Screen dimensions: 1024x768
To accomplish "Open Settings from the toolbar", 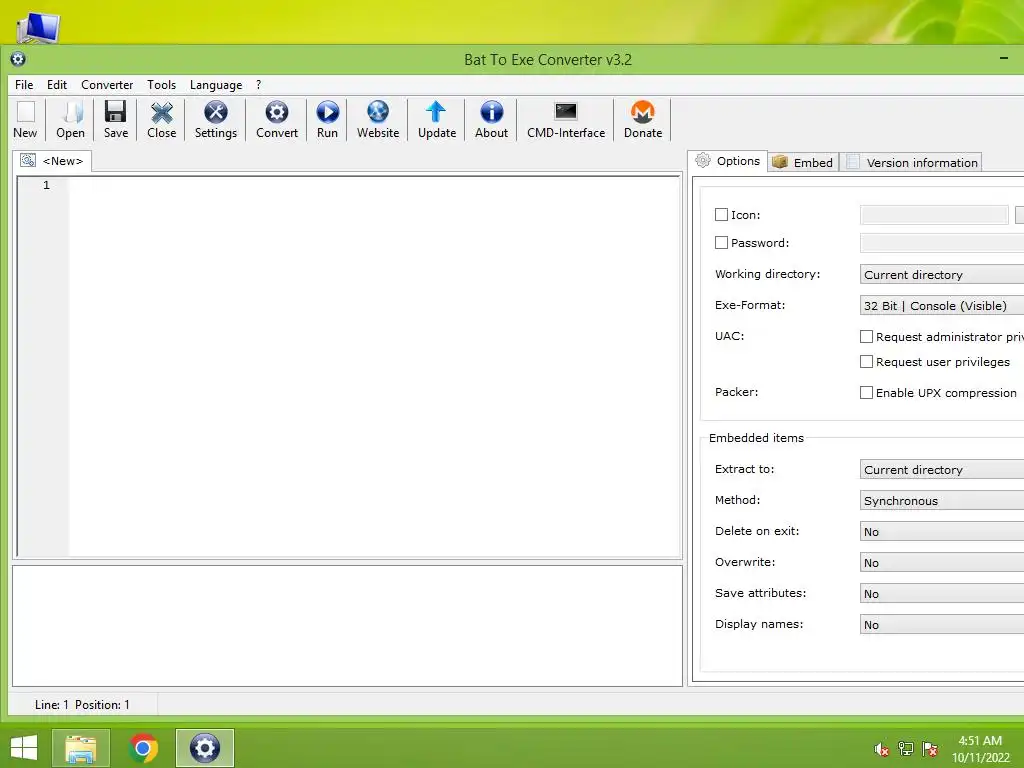I will [x=216, y=120].
